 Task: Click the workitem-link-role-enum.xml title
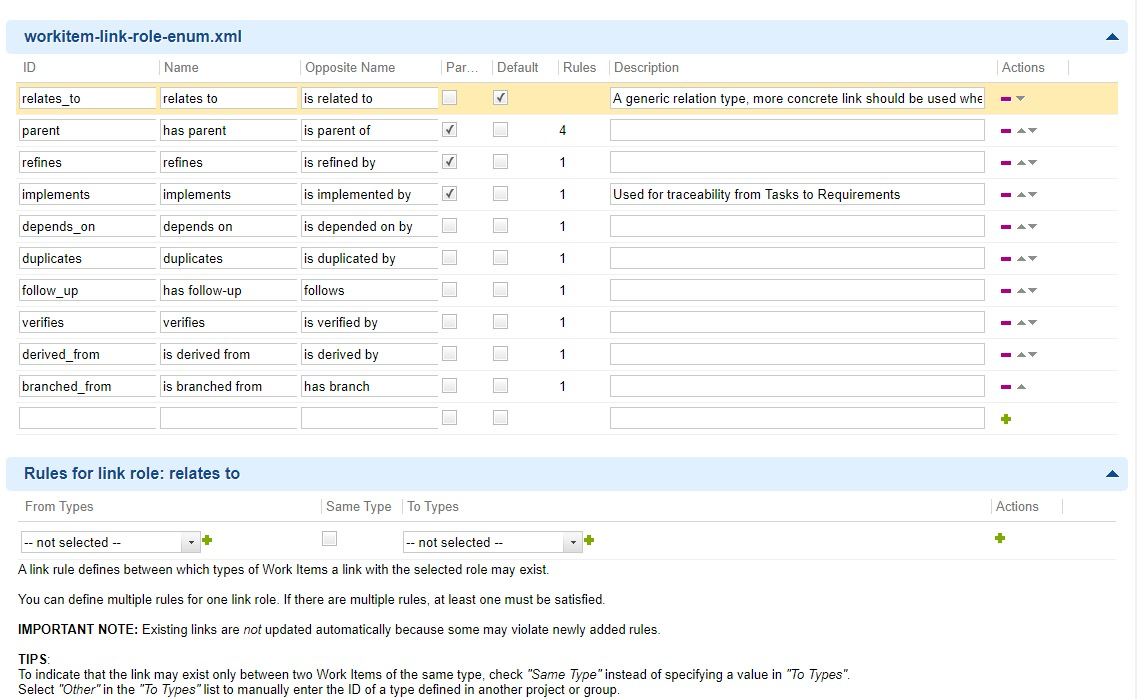(x=131, y=36)
